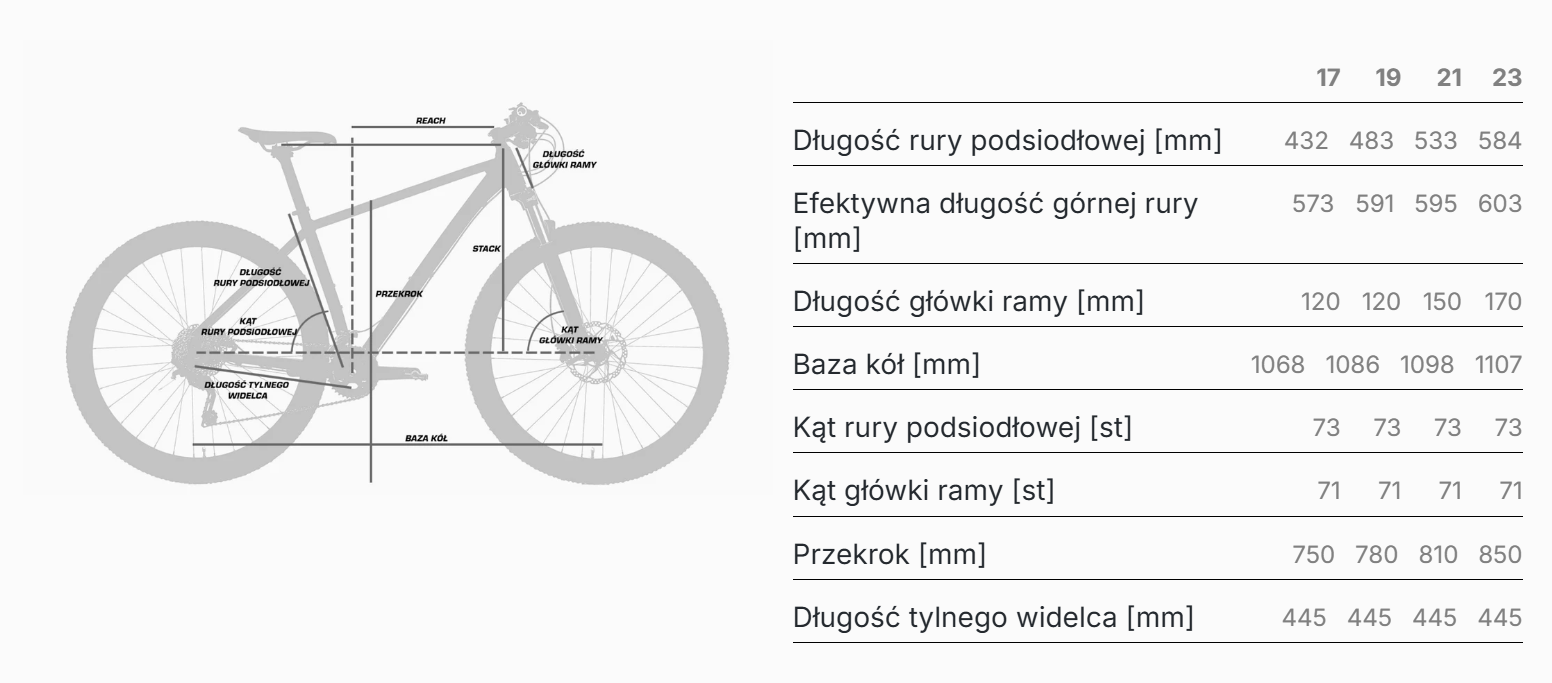1552x683 pixels.
Task: Select the size 21 column header
Action: pyautogui.click(x=1448, y=78)
